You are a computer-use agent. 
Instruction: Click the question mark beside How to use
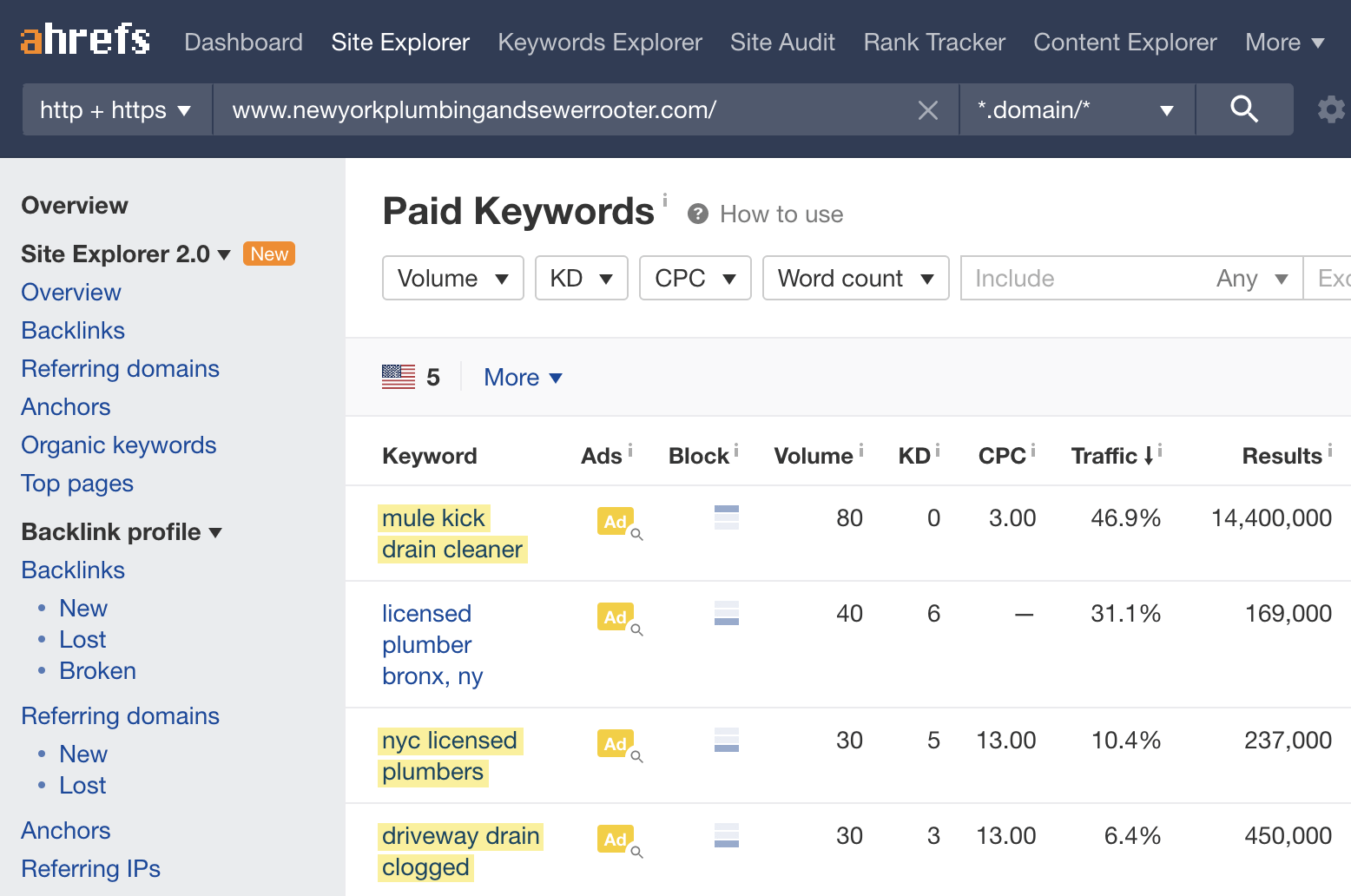[x=697, y=214]
